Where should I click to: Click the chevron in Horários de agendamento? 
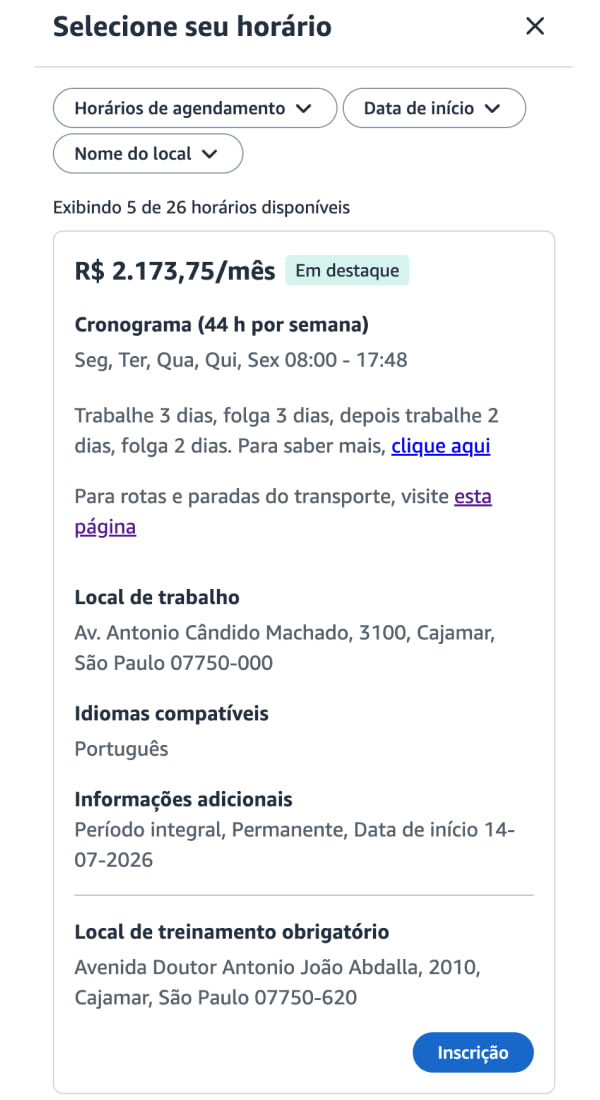pos(303,109)
